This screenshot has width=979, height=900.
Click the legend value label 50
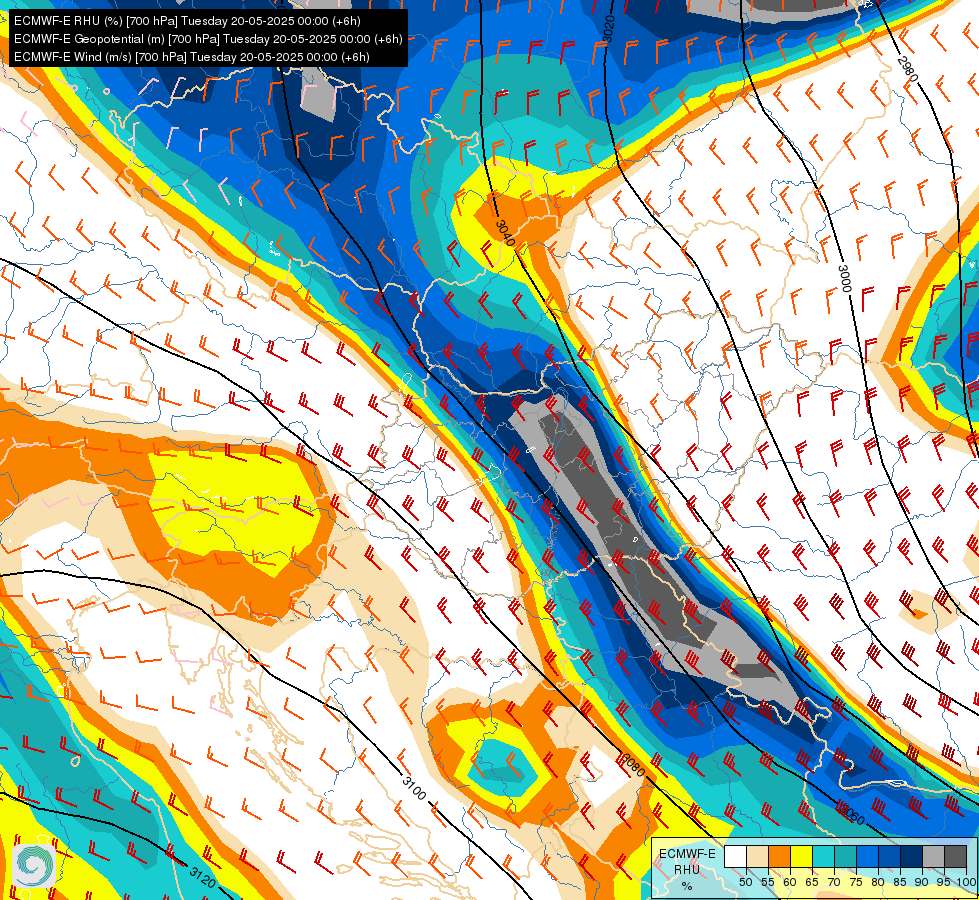click(x=745, y=882)
